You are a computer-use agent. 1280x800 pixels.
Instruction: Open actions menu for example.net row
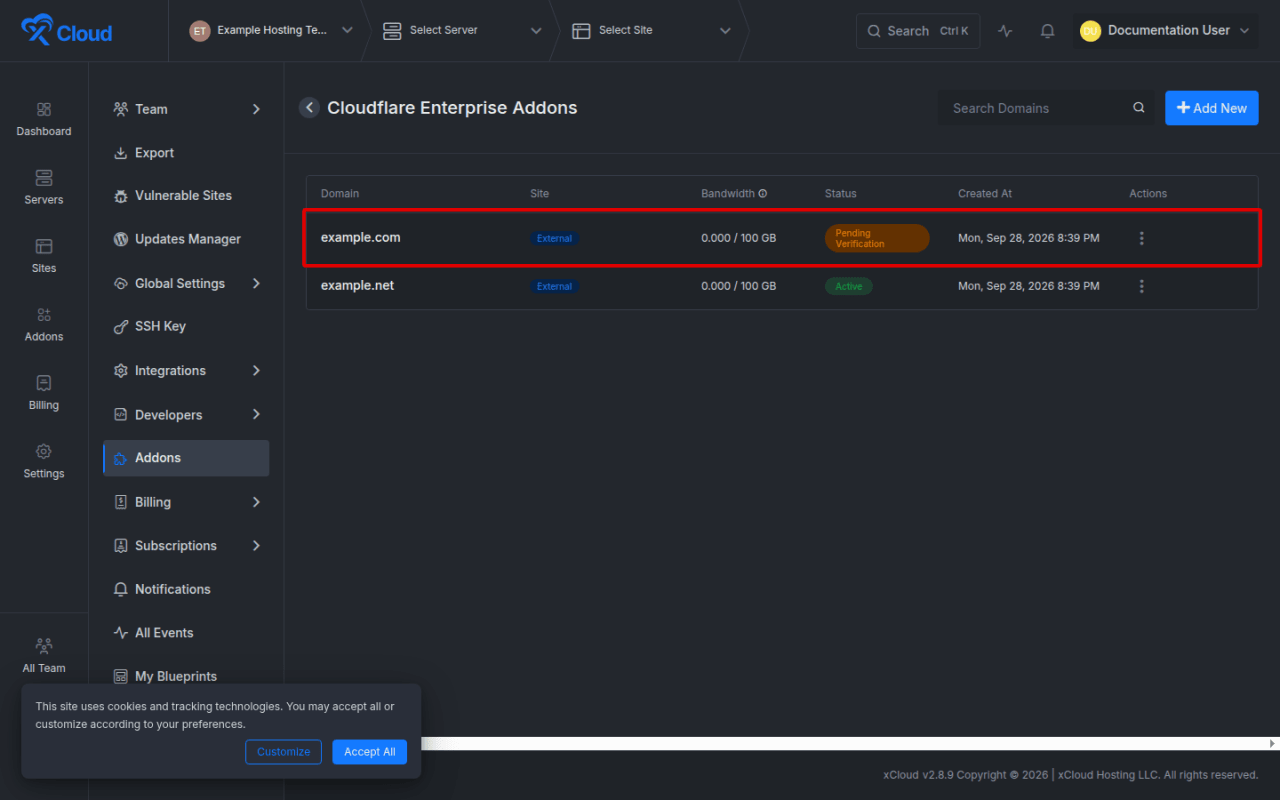coord(1141,286)
